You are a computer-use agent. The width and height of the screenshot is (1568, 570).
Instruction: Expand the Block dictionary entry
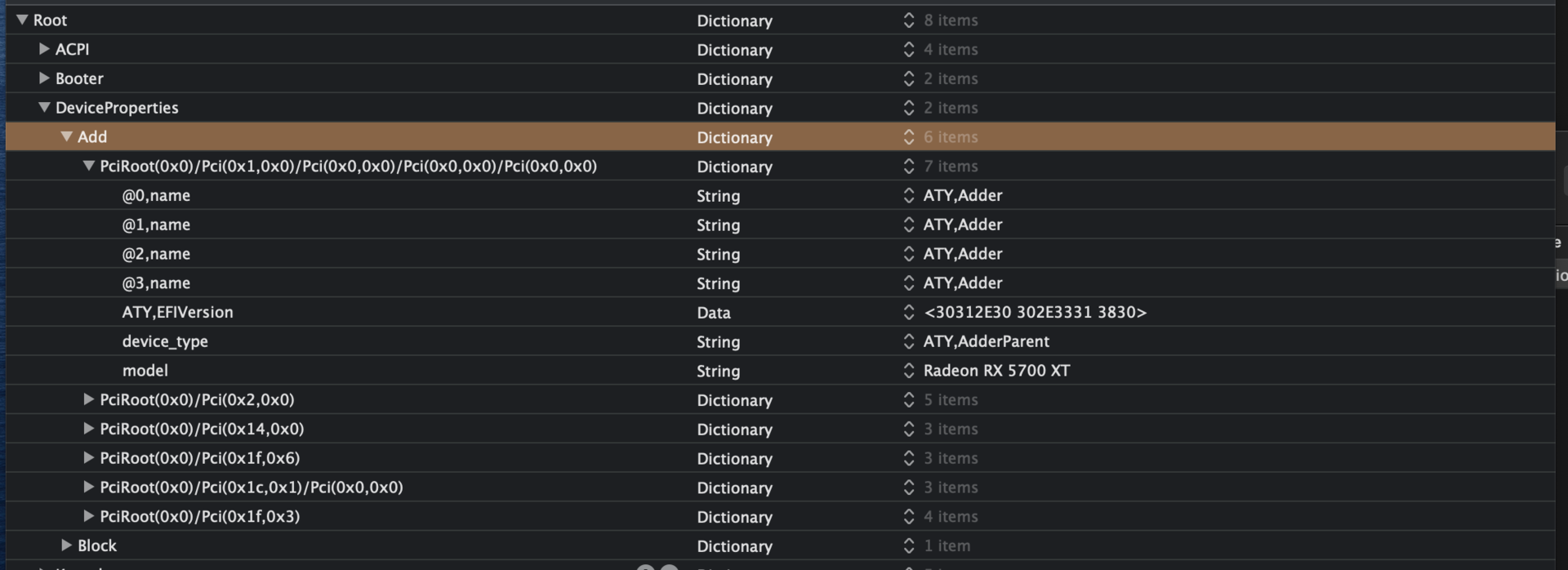pos(66,546)
